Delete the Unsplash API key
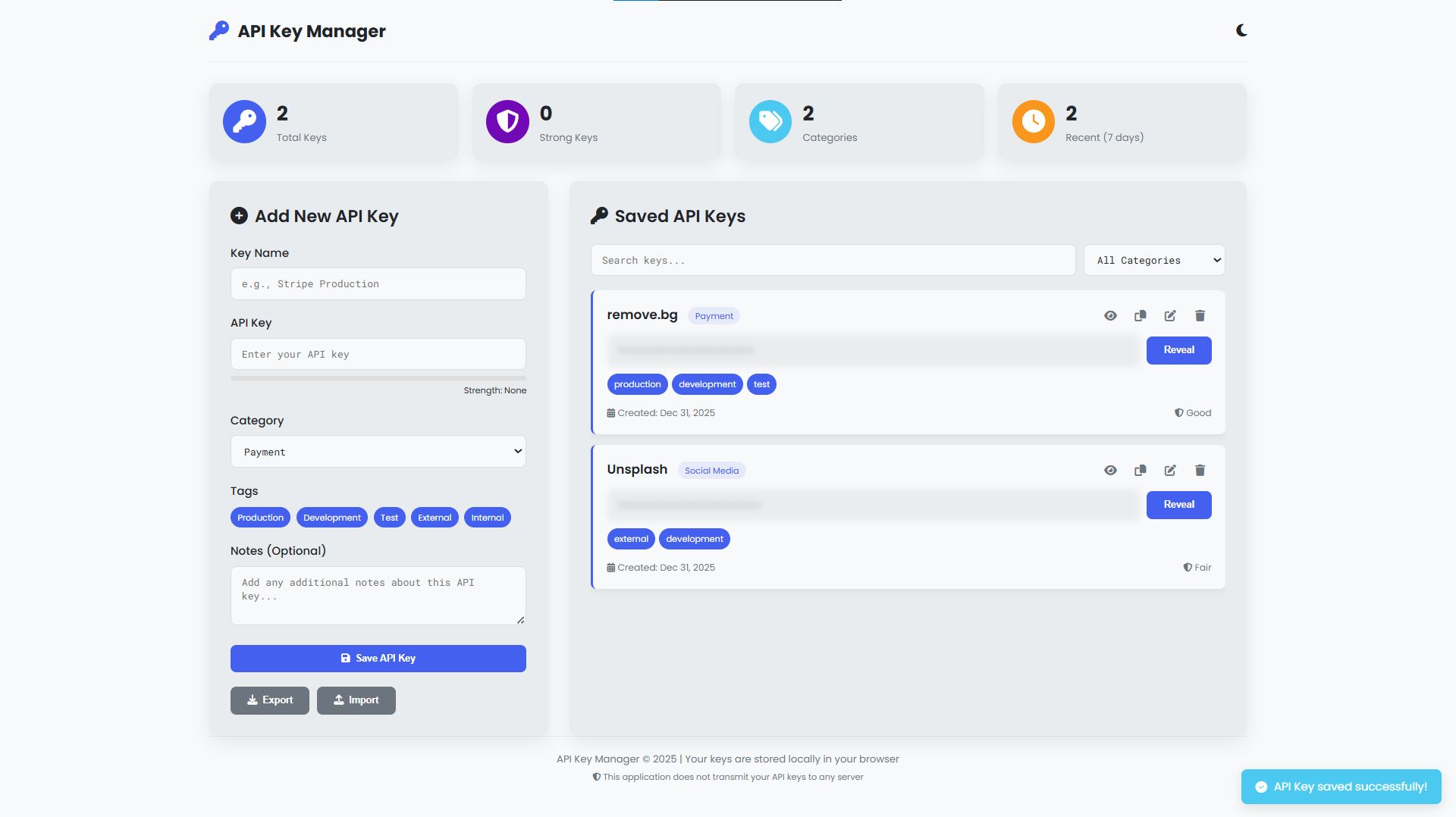 coord(1200,470)
